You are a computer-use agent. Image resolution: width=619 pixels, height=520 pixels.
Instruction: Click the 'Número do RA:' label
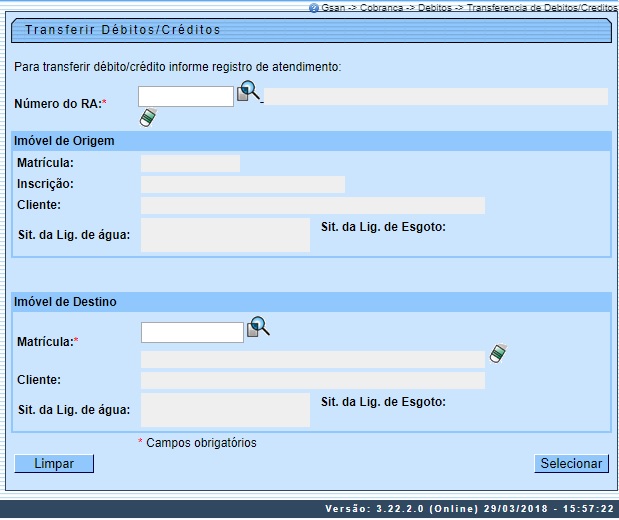[60, 104]
